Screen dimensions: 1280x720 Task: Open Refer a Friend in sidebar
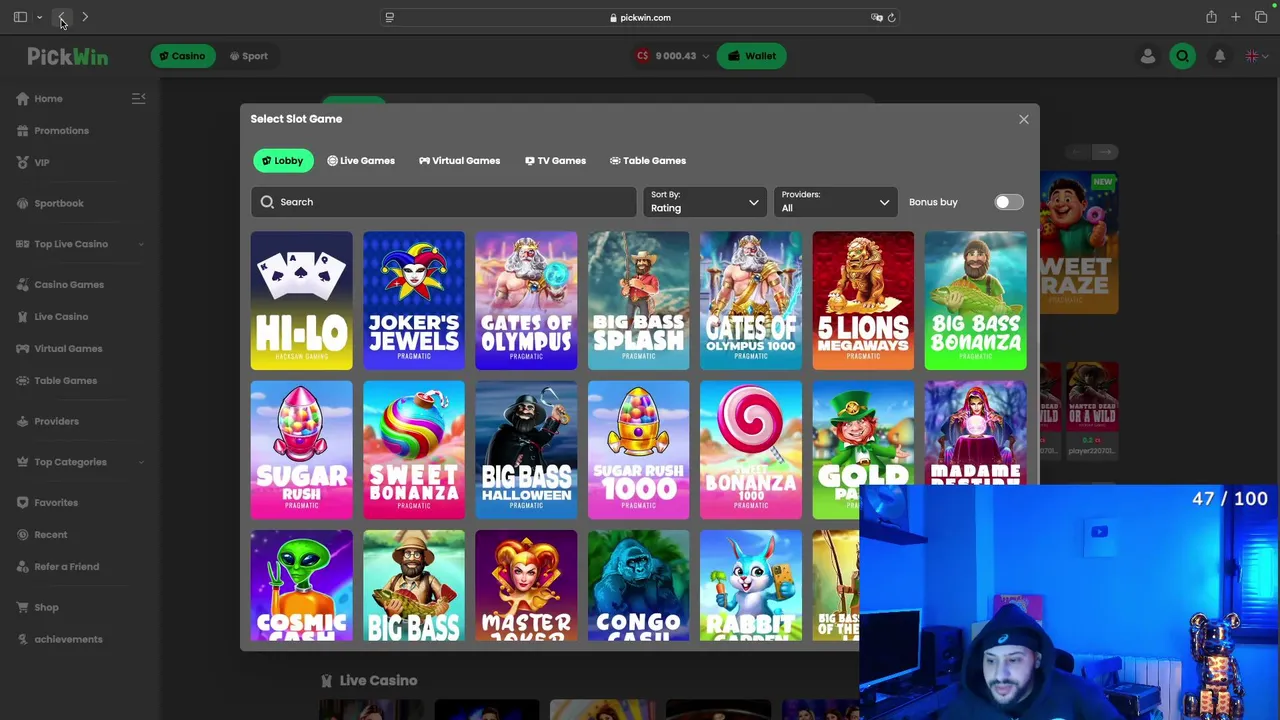[58, 567]
